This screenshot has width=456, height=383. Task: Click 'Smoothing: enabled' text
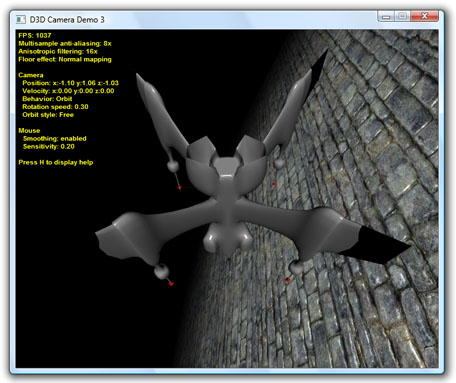(55, 138)
